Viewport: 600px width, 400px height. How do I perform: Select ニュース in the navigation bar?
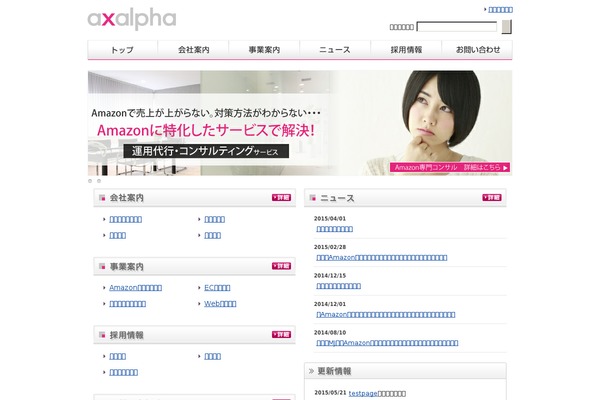click(x=335, y=50)
